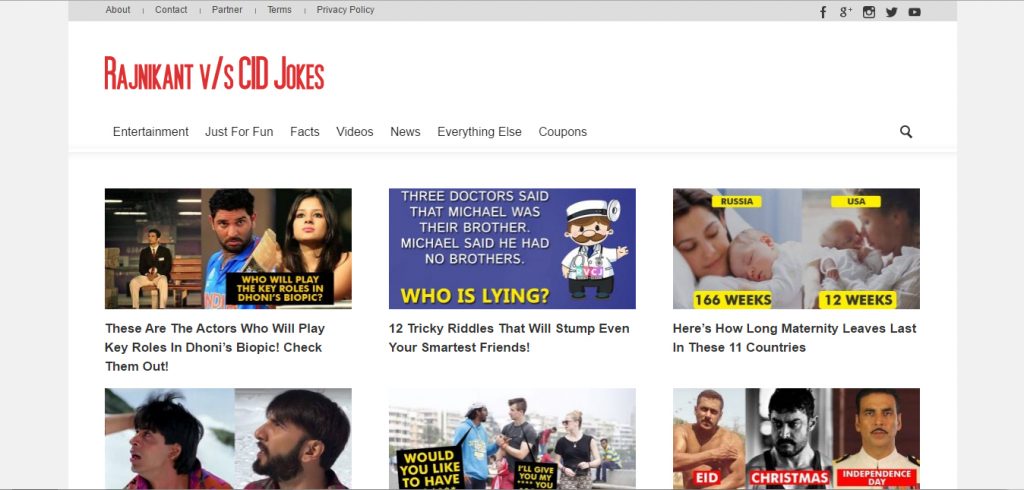Go to the About page
1024x490 pixels.
pos(118,10)
